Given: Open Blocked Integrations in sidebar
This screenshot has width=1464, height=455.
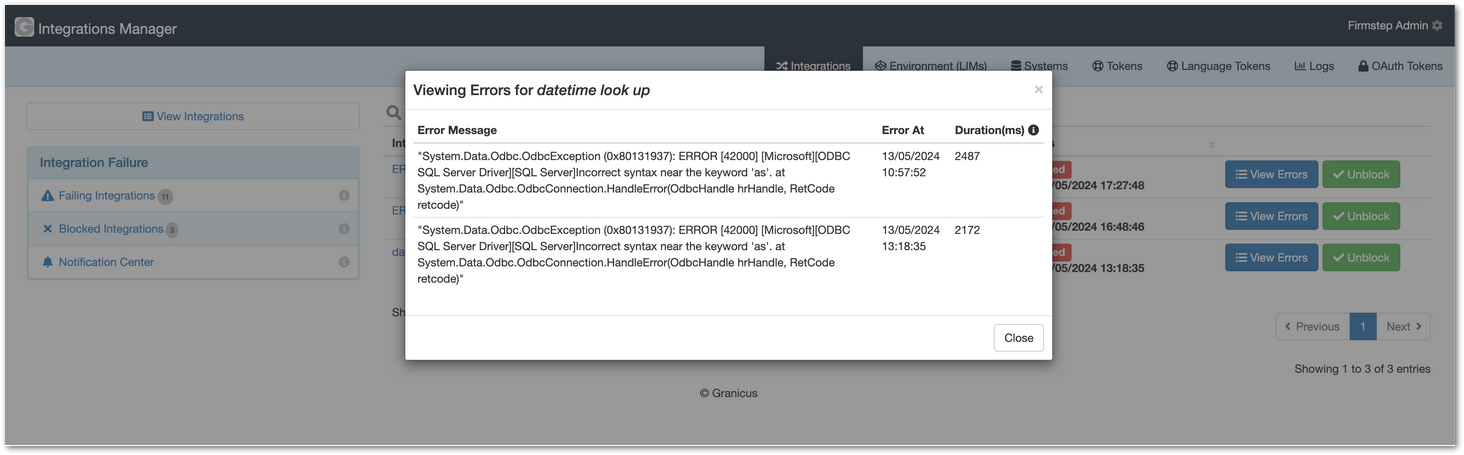Looking at the screenshot, I should [110, 229].
